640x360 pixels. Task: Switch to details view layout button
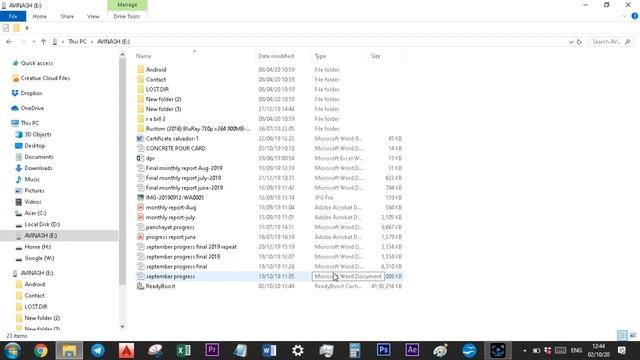coord(622,336)
